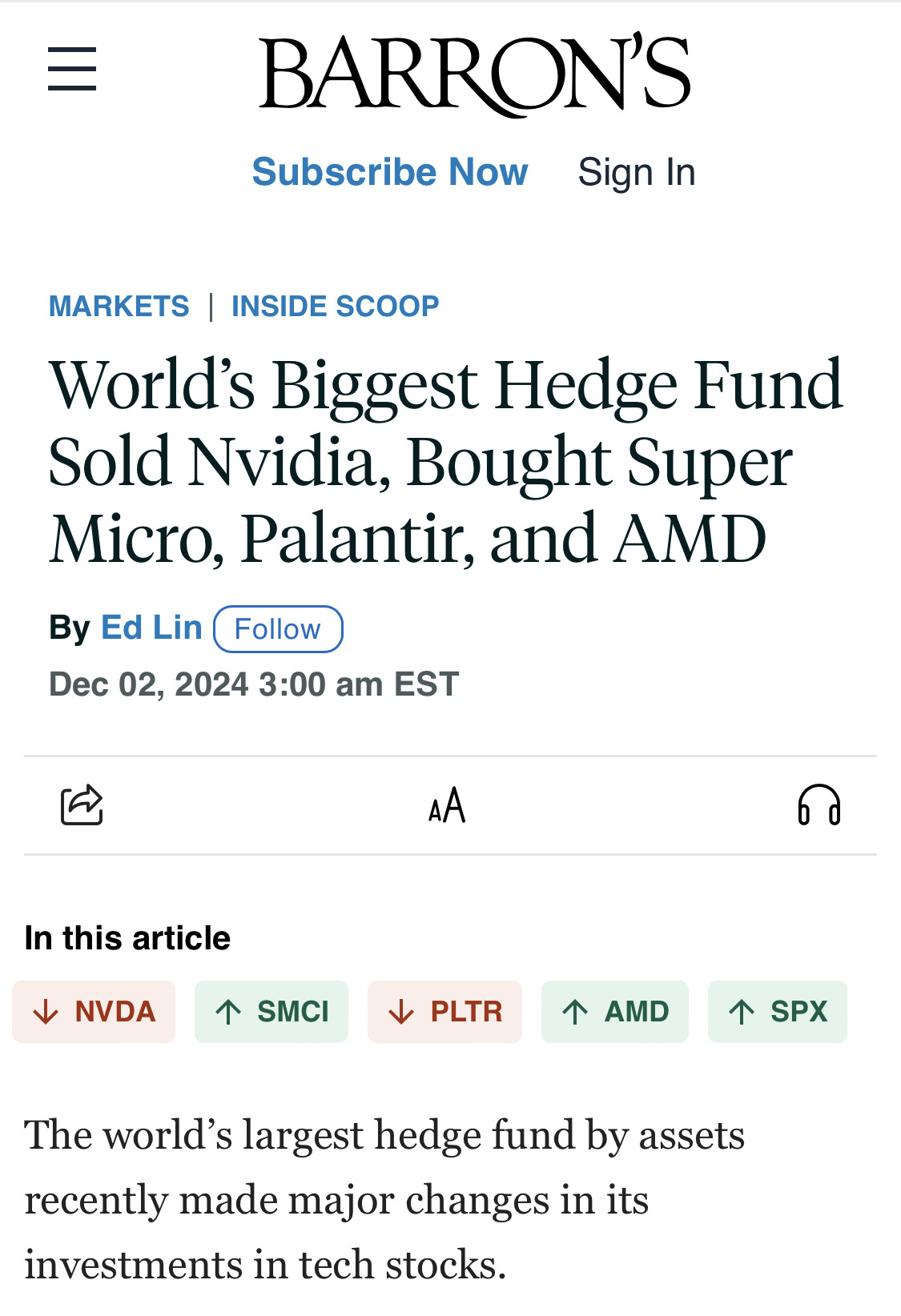Follow author Ed Lin
This screenshot has width=901, height=1316.
point(278,629)
